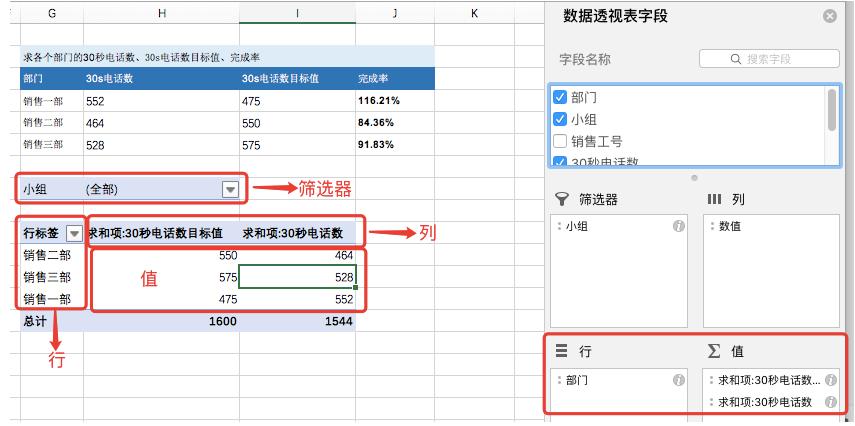Click the field list vertical scrollbar
855x426 pixels.
tap(832, 110)
